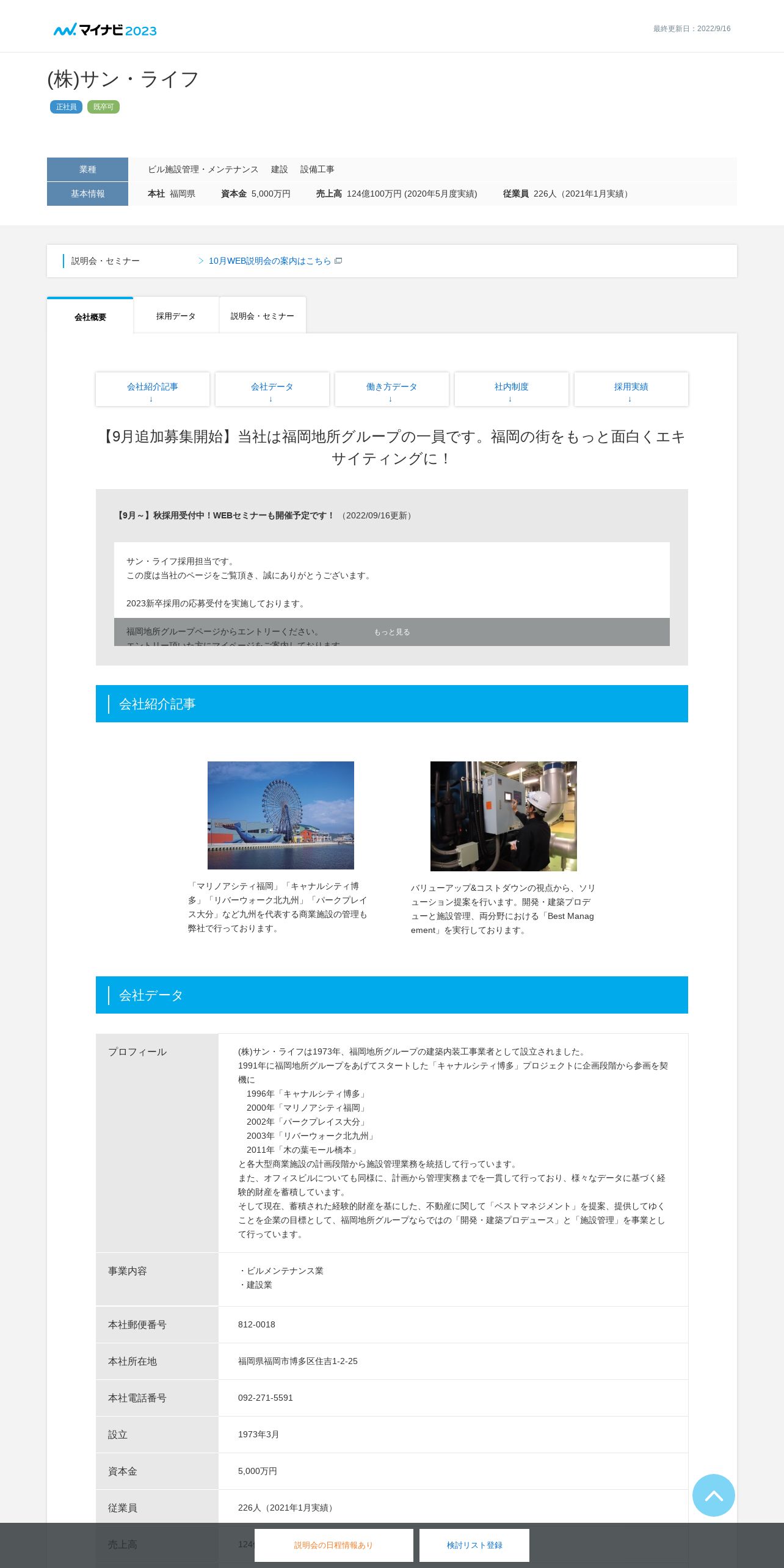The width and height of the screenshot is (784, 1568).
Task: Expand notice with もっと見る
Action: (x=392, y=632)
